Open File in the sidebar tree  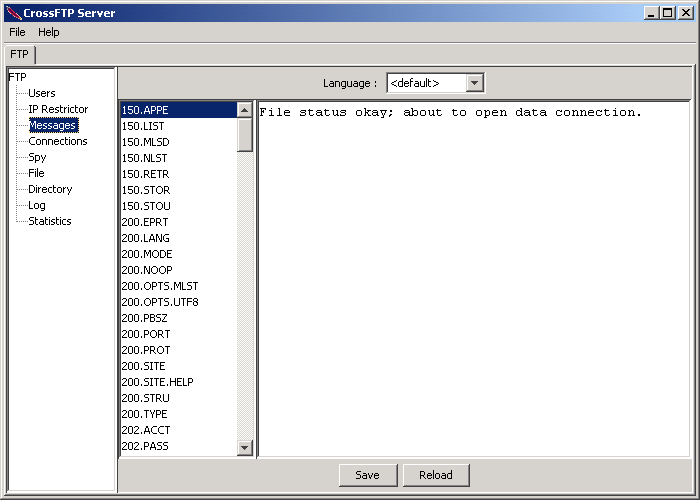click(x=36, y=173)
